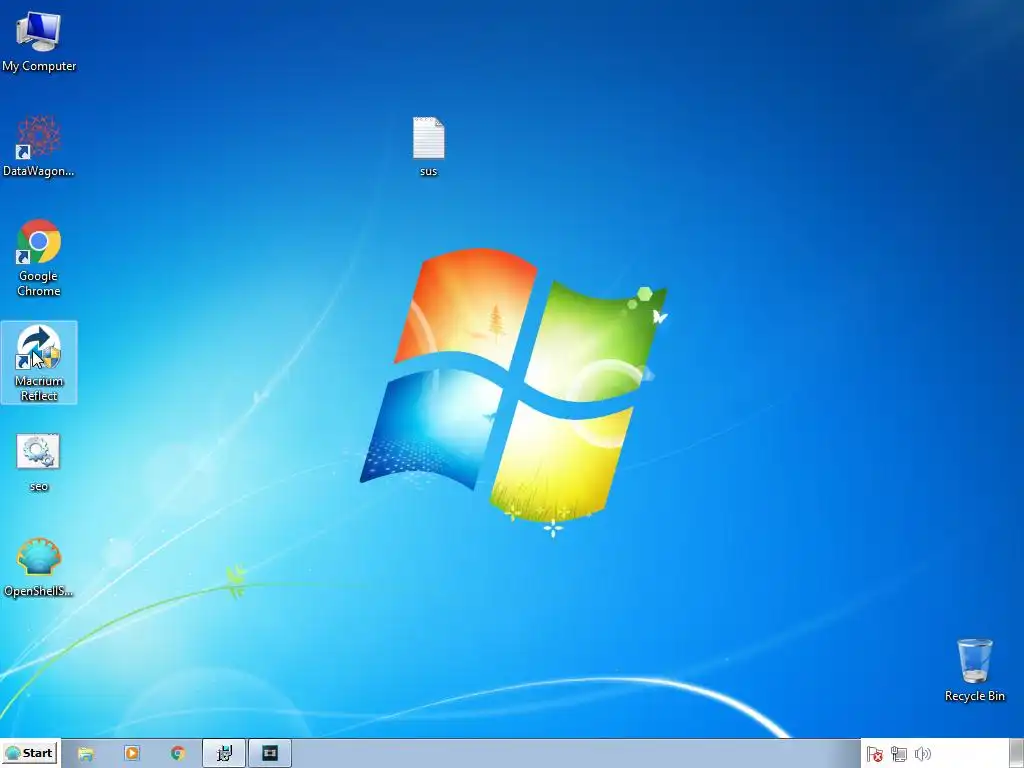Screen dimensions: 1024x768
Task: Open the volume speaker tray icon
Action: [923, 754]
